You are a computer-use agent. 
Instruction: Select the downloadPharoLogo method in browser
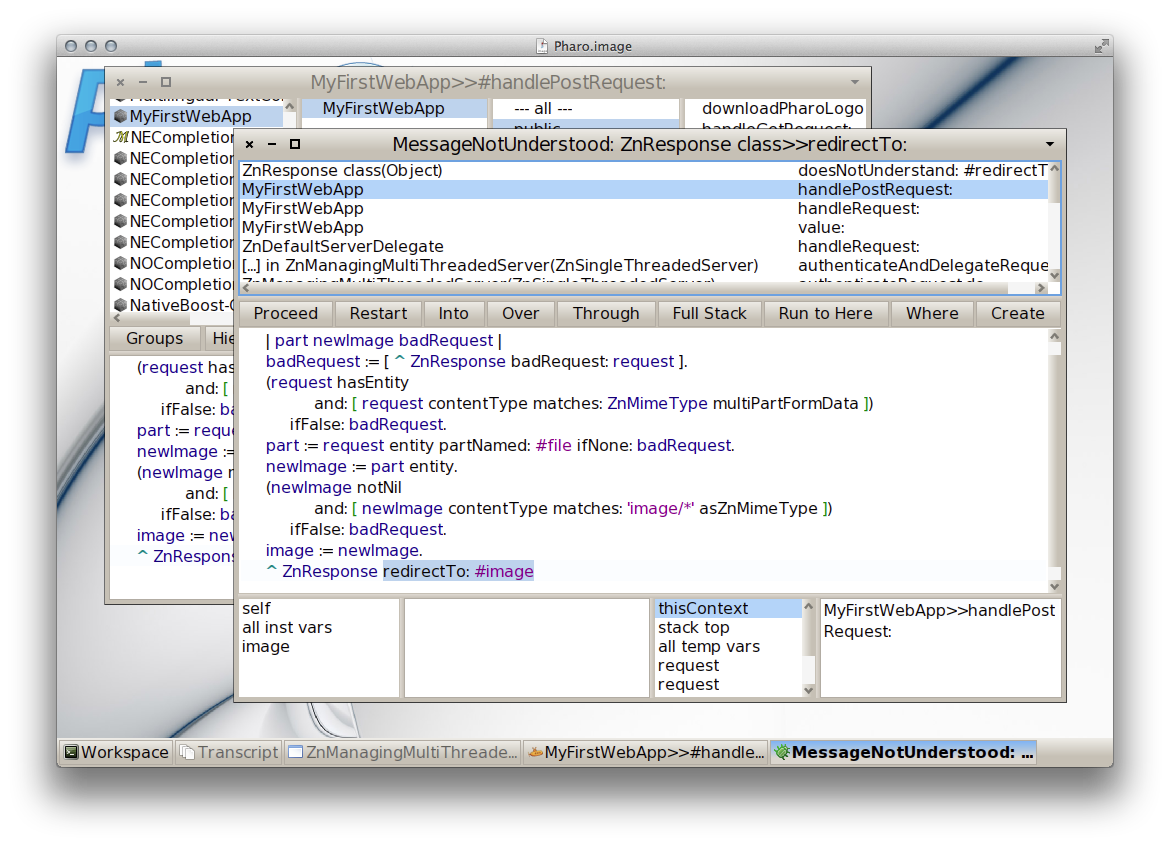pos(783,109)
